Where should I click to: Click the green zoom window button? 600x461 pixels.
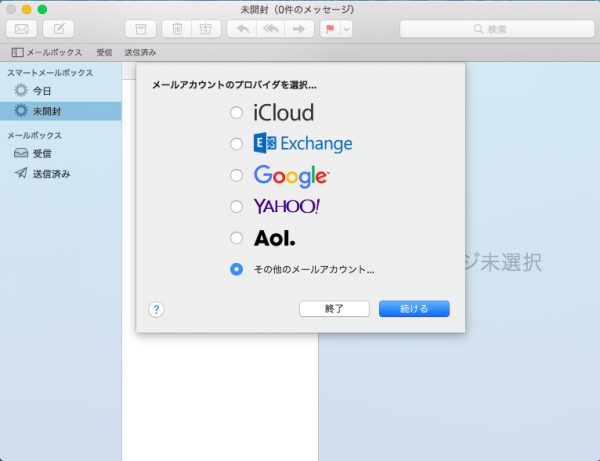[42, 9]
